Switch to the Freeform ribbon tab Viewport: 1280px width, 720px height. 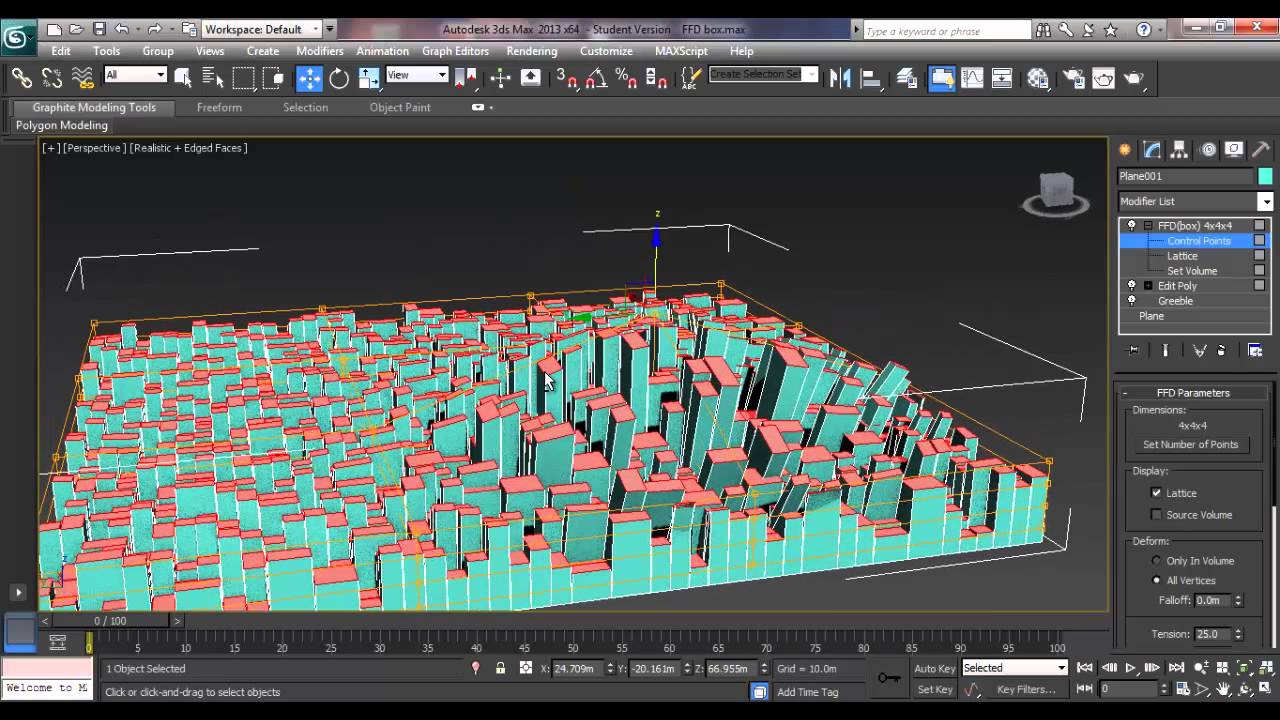click(219, 107)
